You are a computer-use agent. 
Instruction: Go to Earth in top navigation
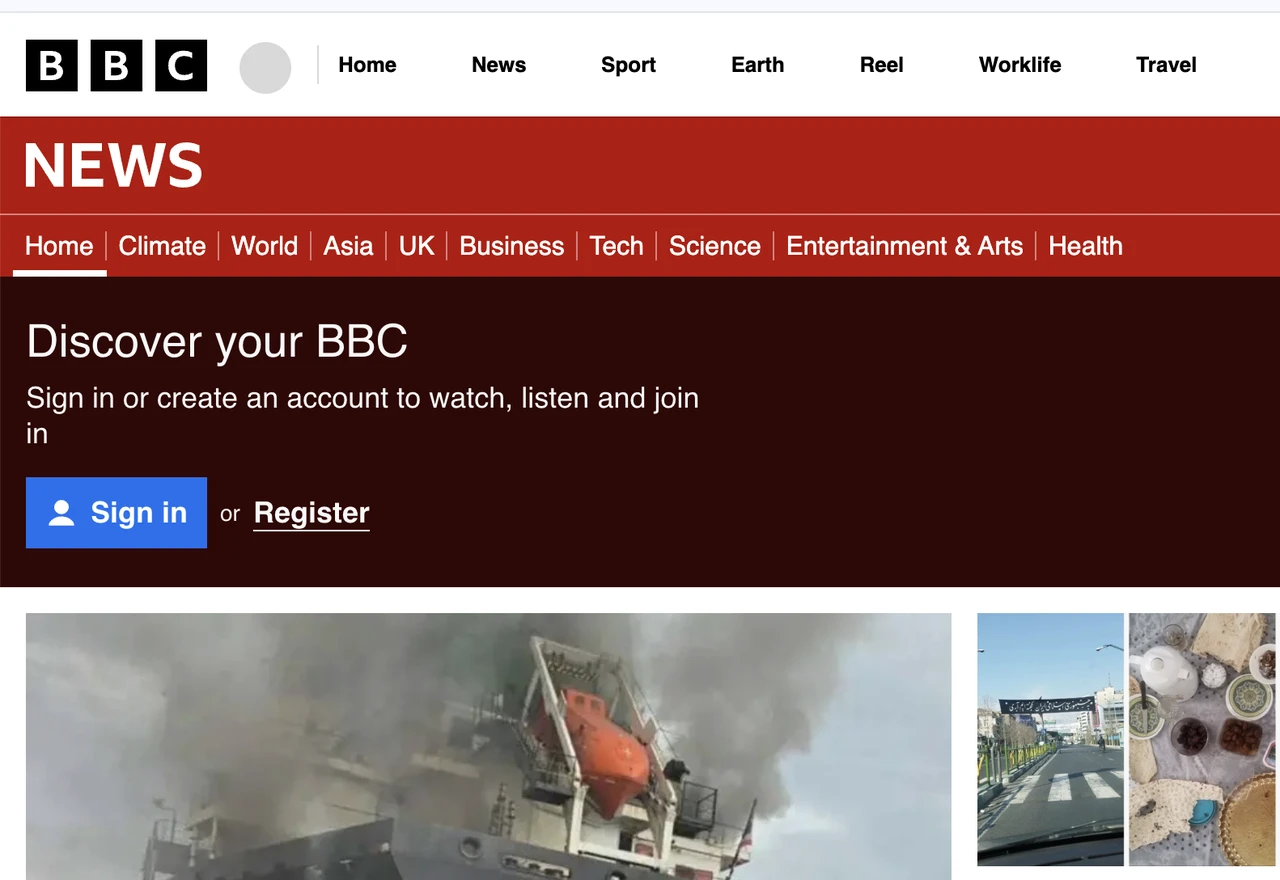[x=757, y=65]
